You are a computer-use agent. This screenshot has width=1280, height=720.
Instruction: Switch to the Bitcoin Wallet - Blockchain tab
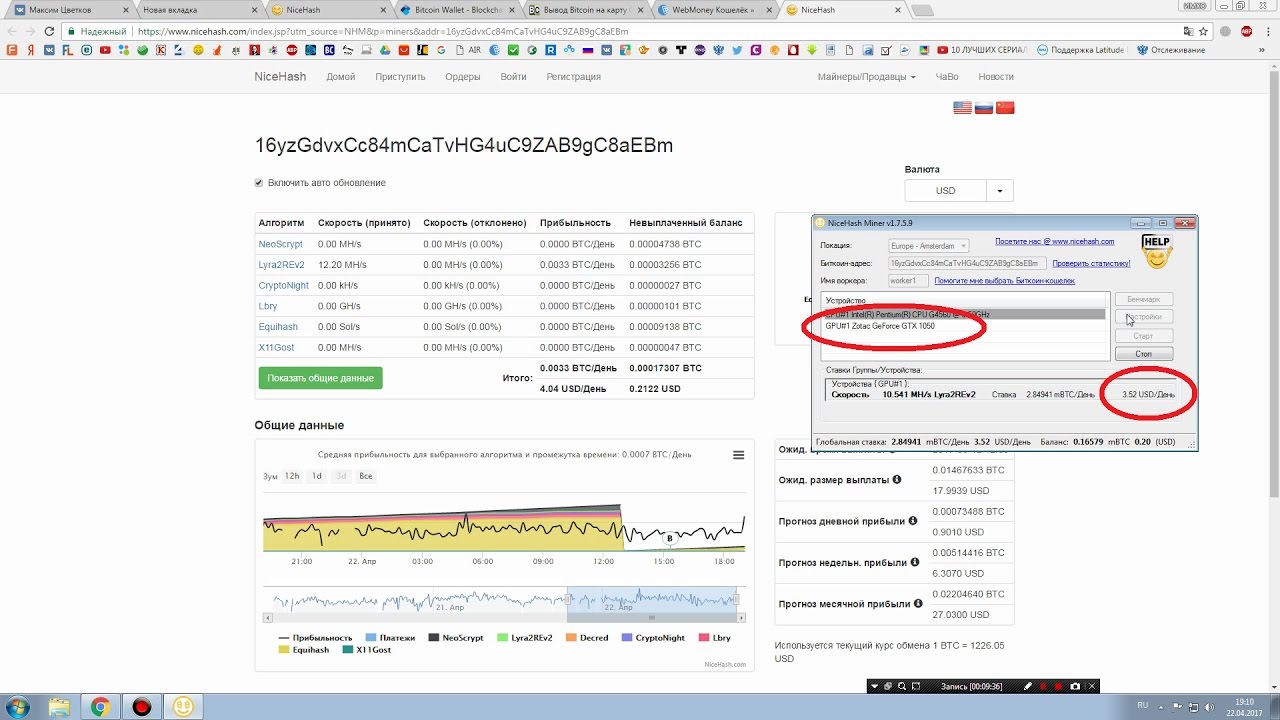click(x=455, y=10)
